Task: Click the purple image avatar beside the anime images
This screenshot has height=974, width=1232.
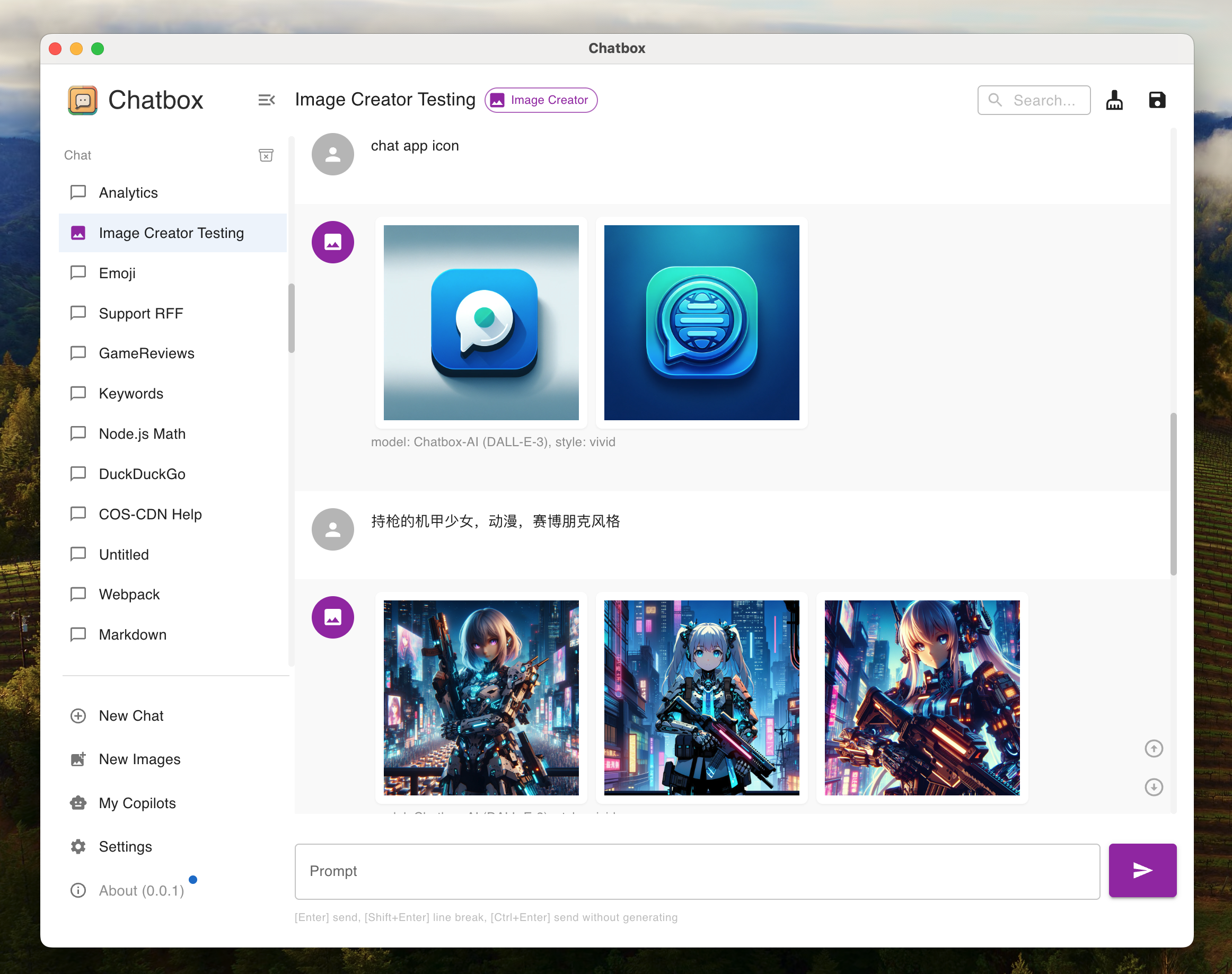Action: point(332,617)
